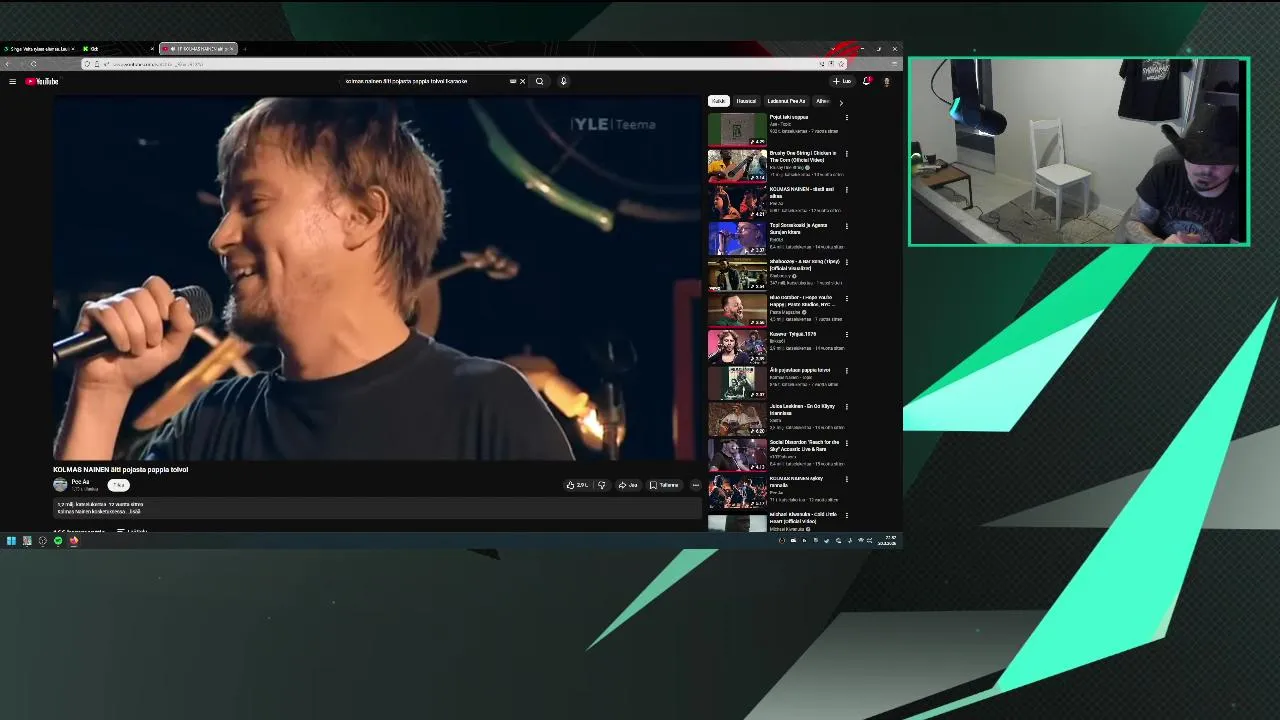Open Äiti pojastaan pappia toivoi recommendation title
Screen dimensions: 1280x720
pyautogui.click(x=800, y=370)
